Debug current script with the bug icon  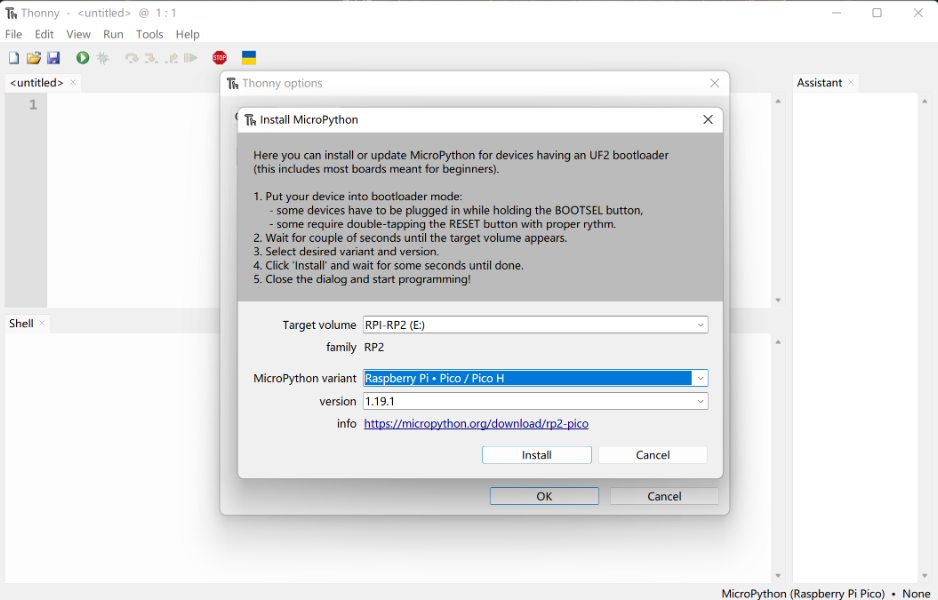(x=103, y=57)
